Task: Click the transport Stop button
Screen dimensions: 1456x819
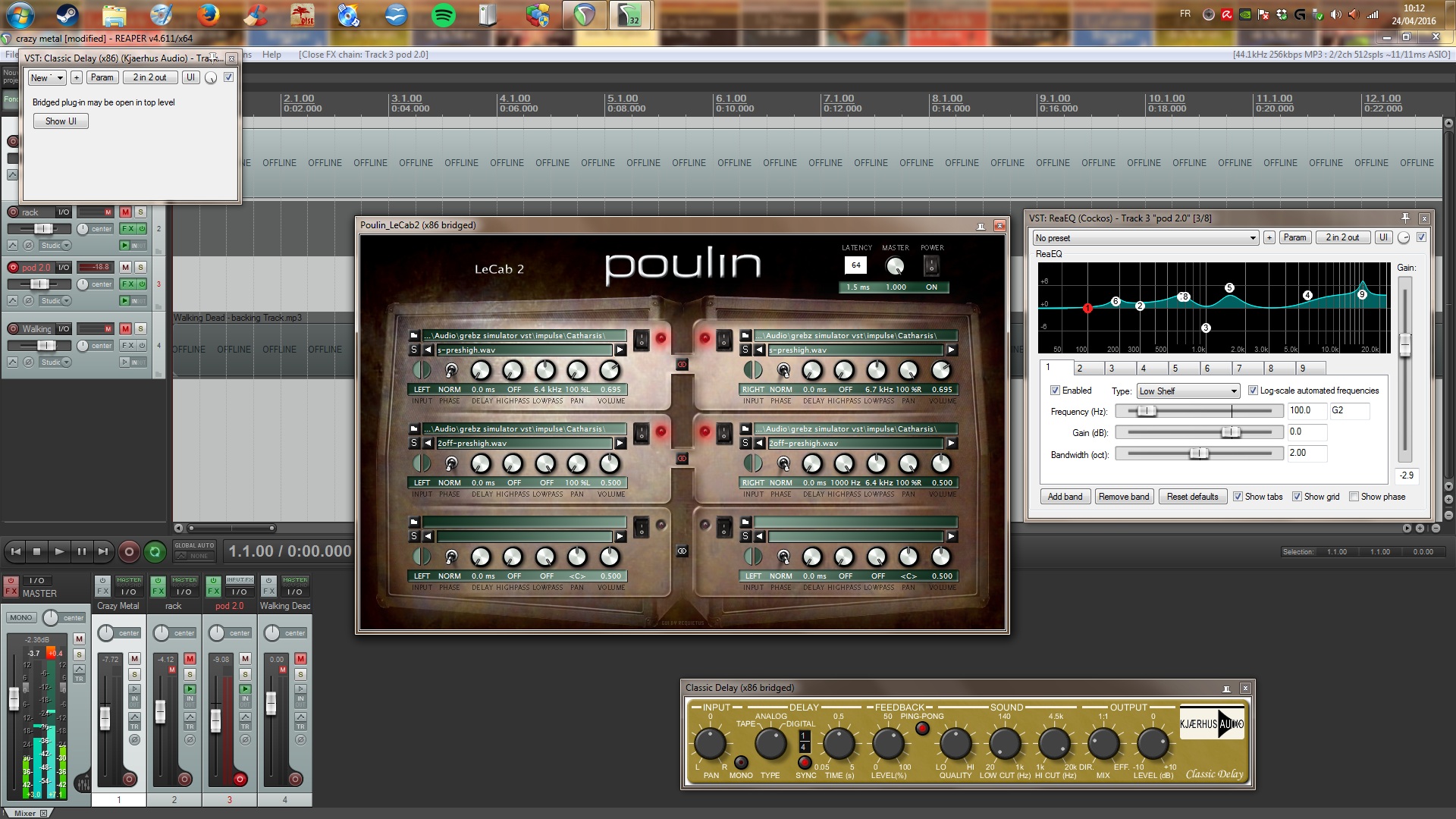Action: [37, 551]
